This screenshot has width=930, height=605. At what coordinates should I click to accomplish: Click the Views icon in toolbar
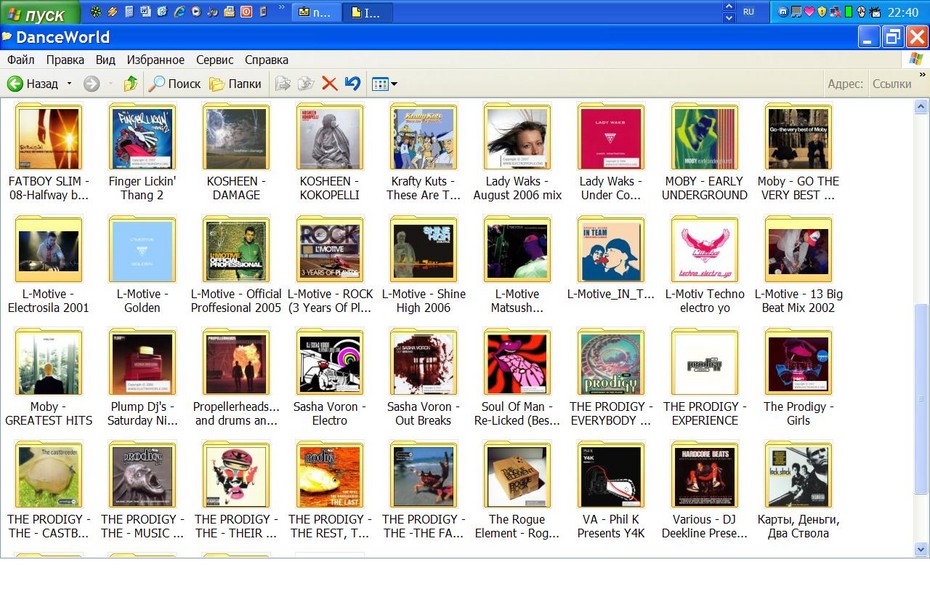pos(380,84)
